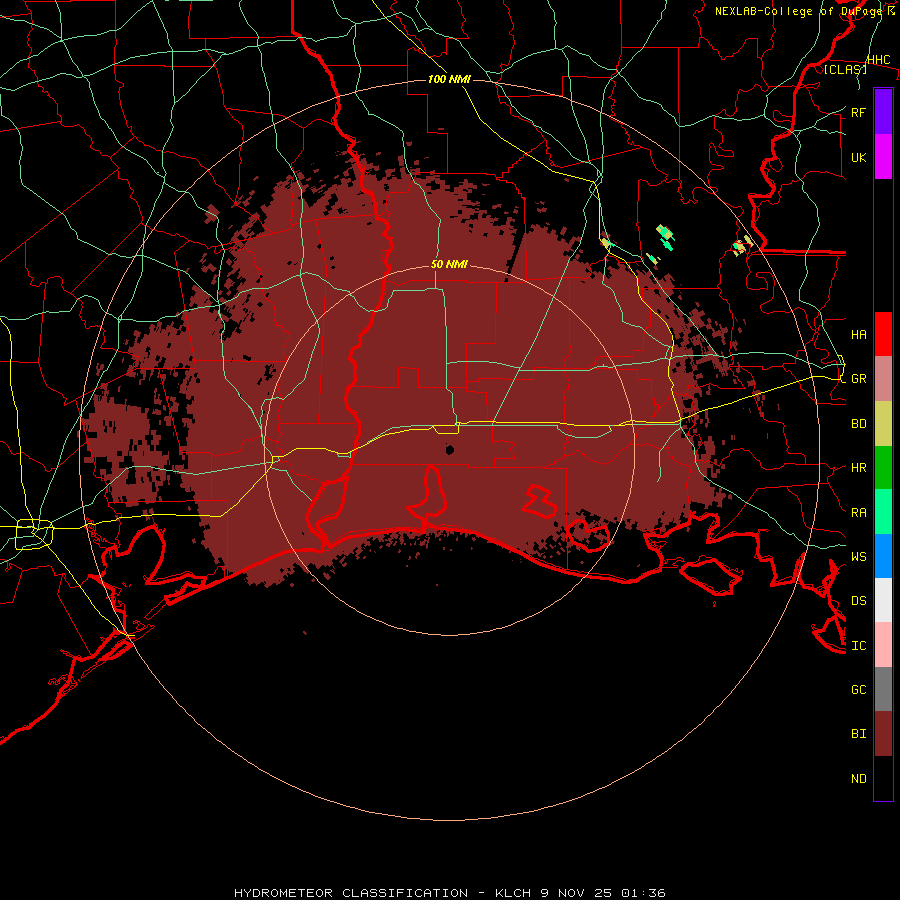Click the BD yellow legend swatch
Image resolution: width=900 pixels, height=900 pixels.
pyautogui.click(x=883, y=424)
